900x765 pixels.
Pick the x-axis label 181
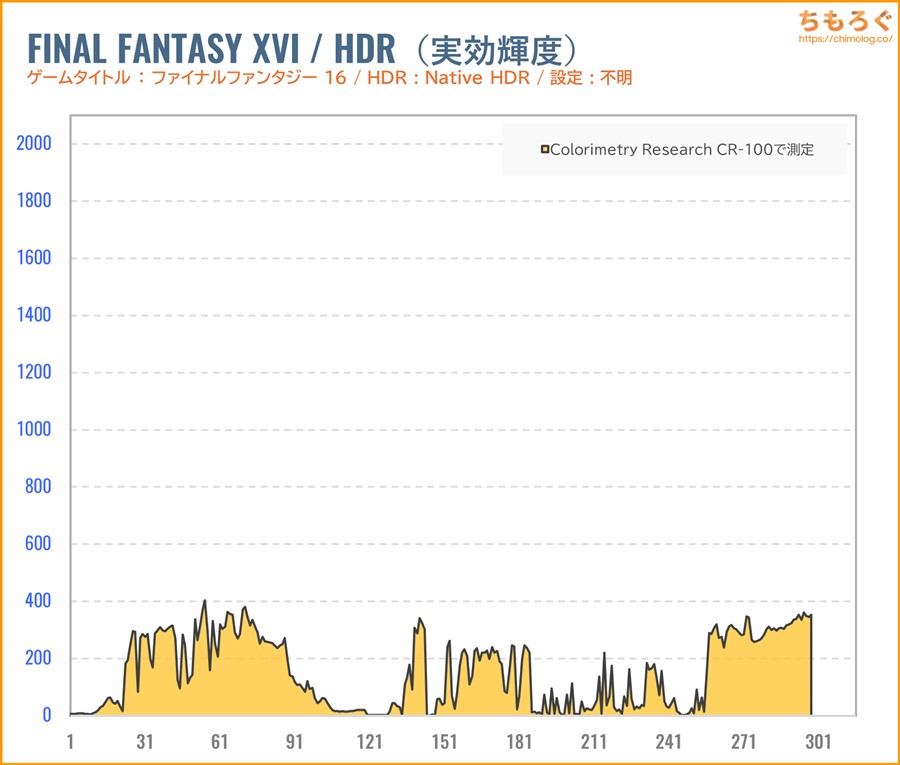coord(519,741)
